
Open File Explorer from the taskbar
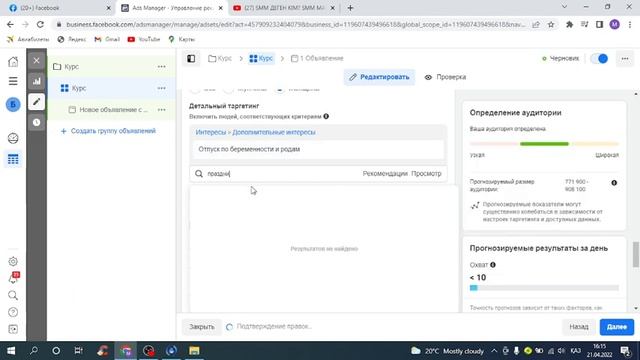coord(194,351)
